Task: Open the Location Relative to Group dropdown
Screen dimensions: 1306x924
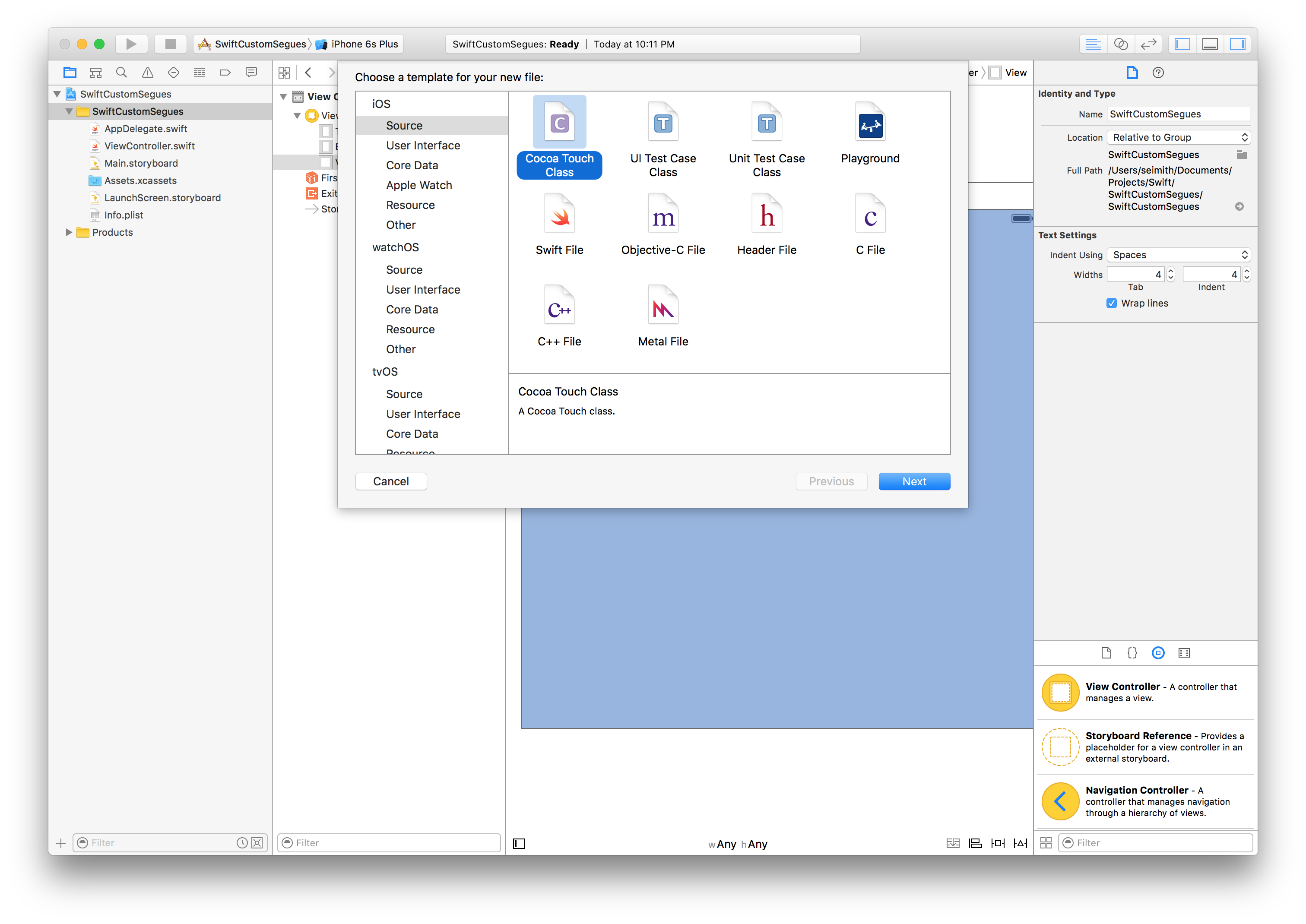Action: point(1179,137)
